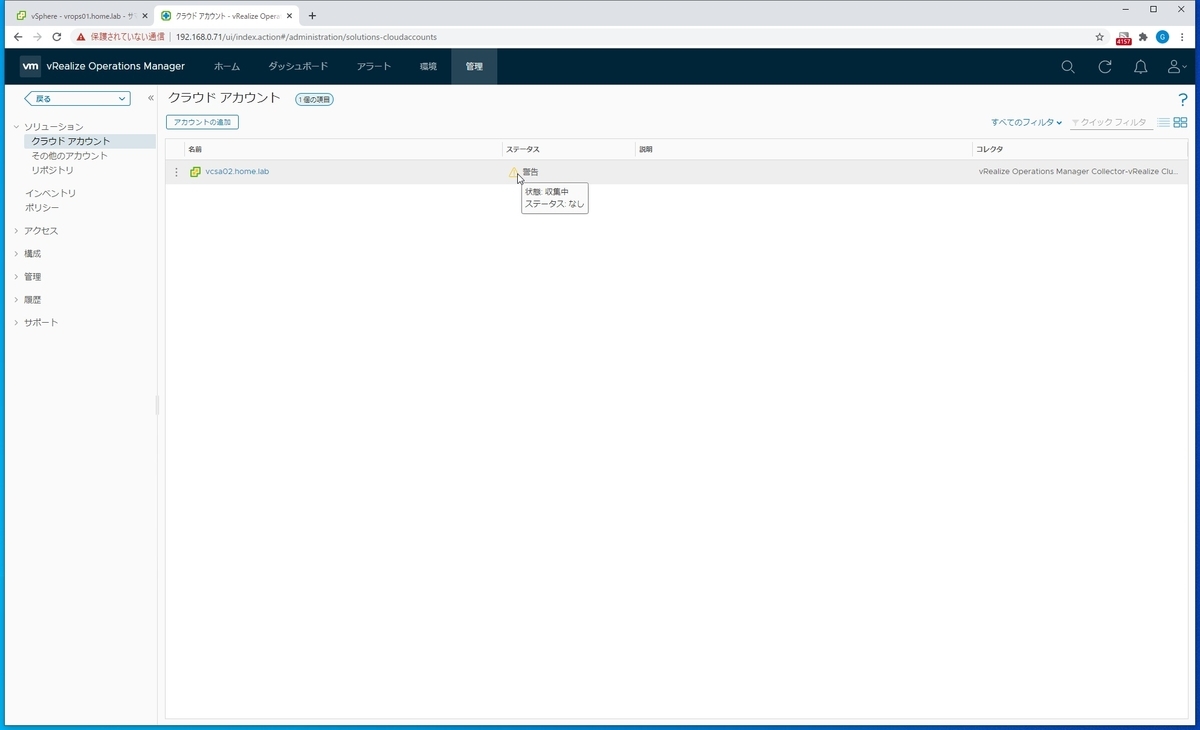Open インベントリ in the sidebar
Screen dimensions: 1200x730
point(50,193)
